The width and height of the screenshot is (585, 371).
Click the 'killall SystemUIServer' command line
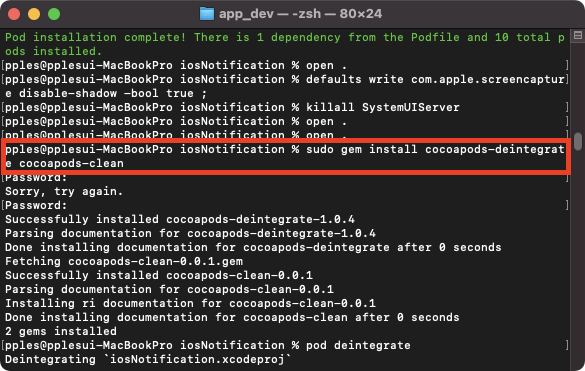[232, 107]
